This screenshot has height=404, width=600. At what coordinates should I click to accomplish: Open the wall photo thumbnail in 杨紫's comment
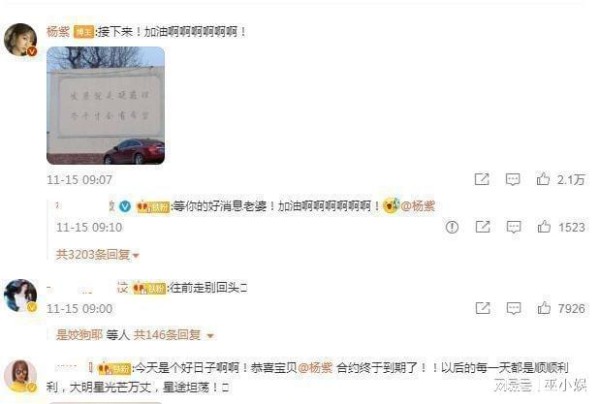[106, 106]
